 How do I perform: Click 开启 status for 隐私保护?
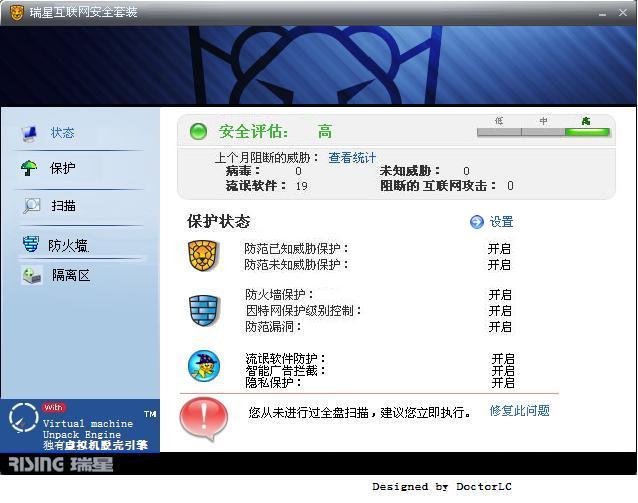tap(503, 383)
